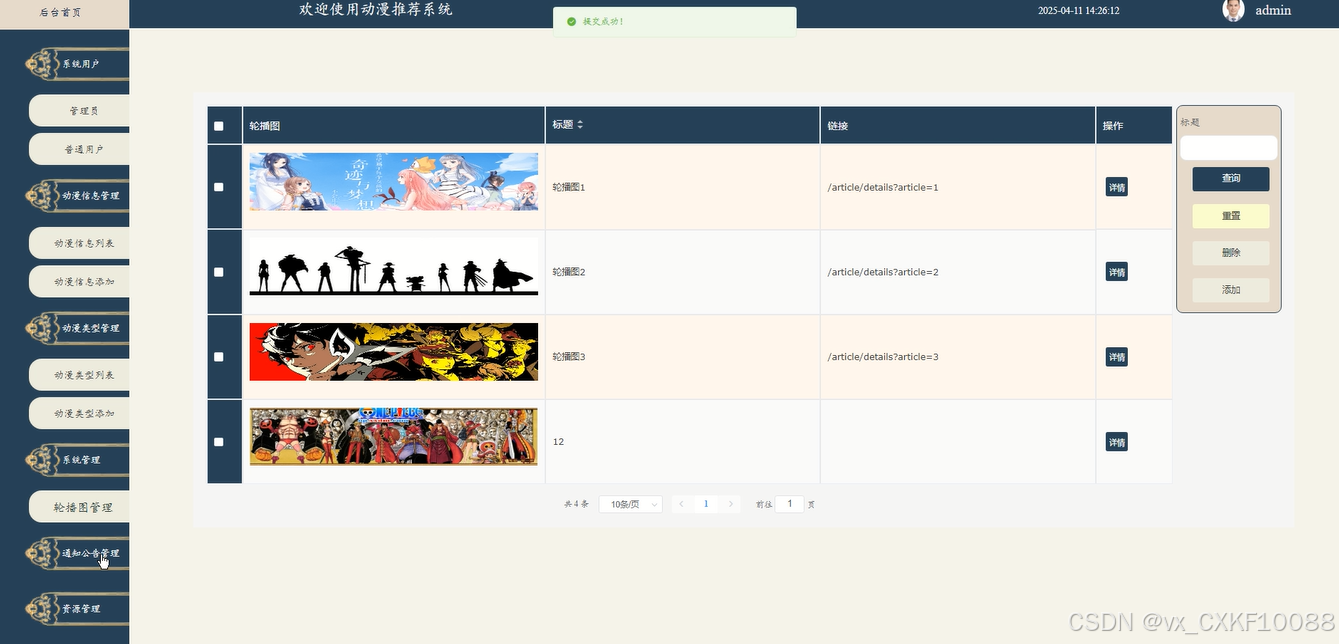Screen dimensions: 1339x644
Task: Collapse the 系统管理 menu group
Action: pos(75,460)
